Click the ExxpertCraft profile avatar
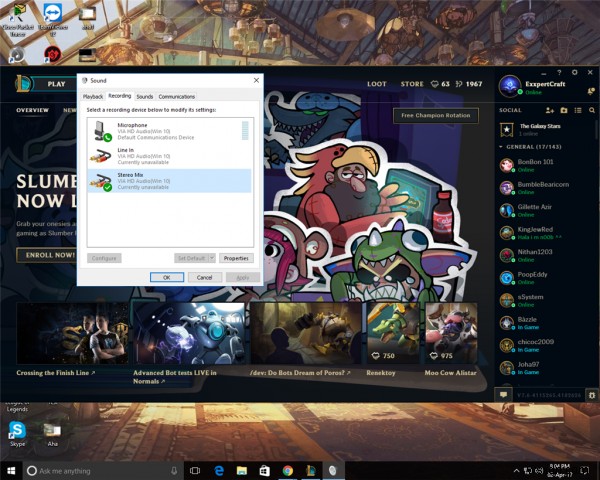600x480 pixels. (510, 86)
